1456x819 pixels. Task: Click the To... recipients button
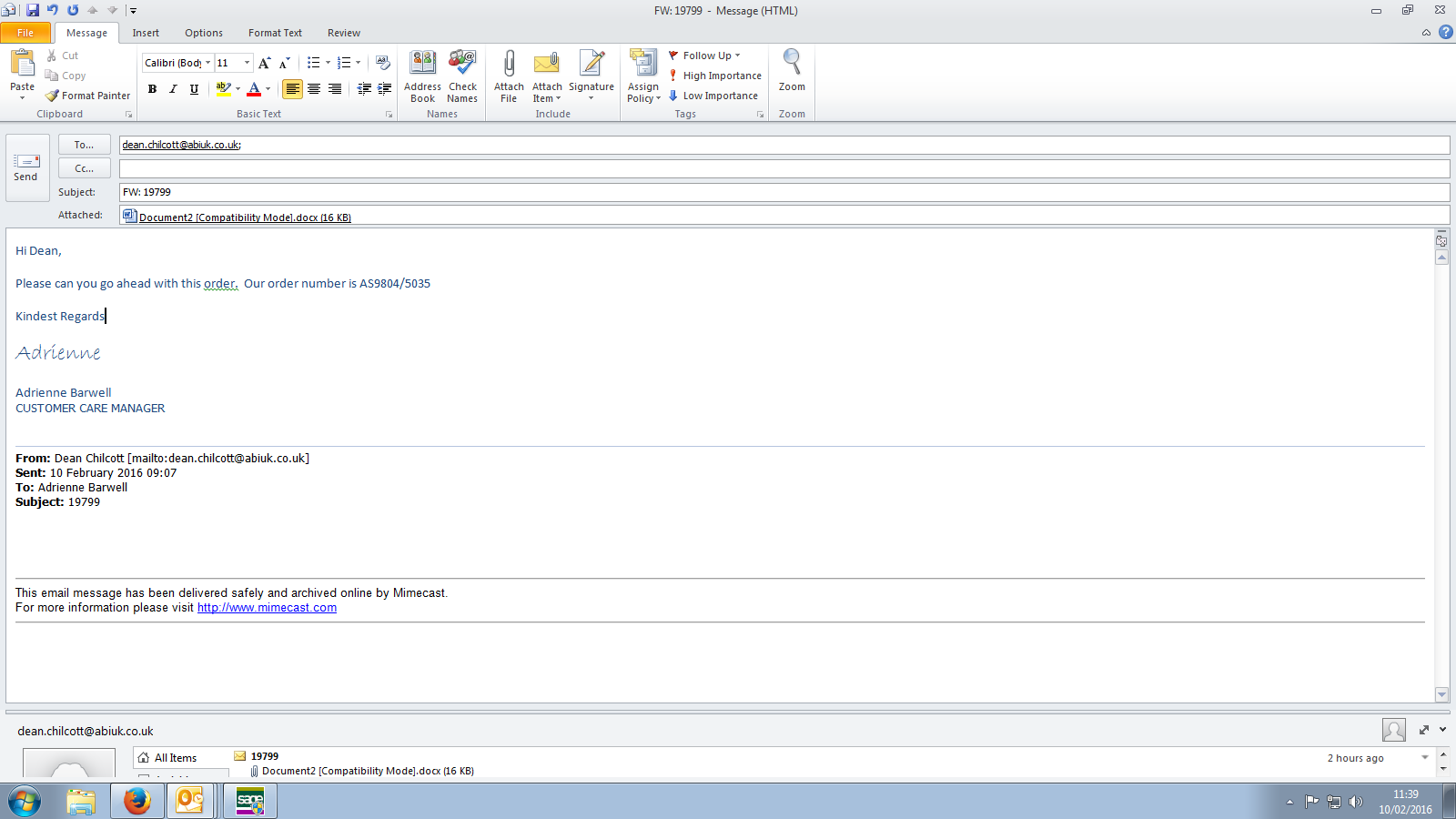pyautogui.click(x=84, y=145)
